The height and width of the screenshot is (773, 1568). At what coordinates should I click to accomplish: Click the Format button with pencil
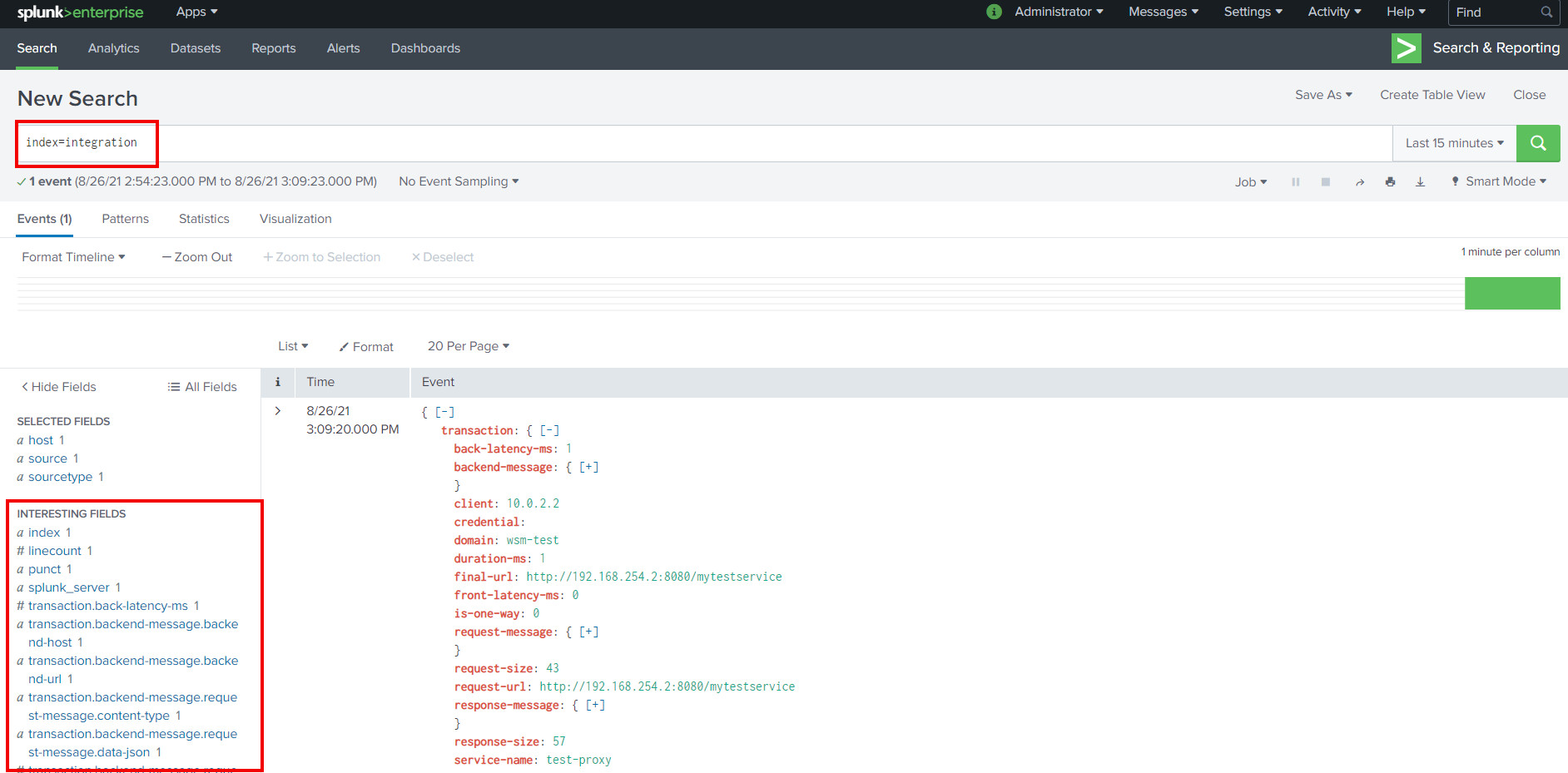point(366,347)
